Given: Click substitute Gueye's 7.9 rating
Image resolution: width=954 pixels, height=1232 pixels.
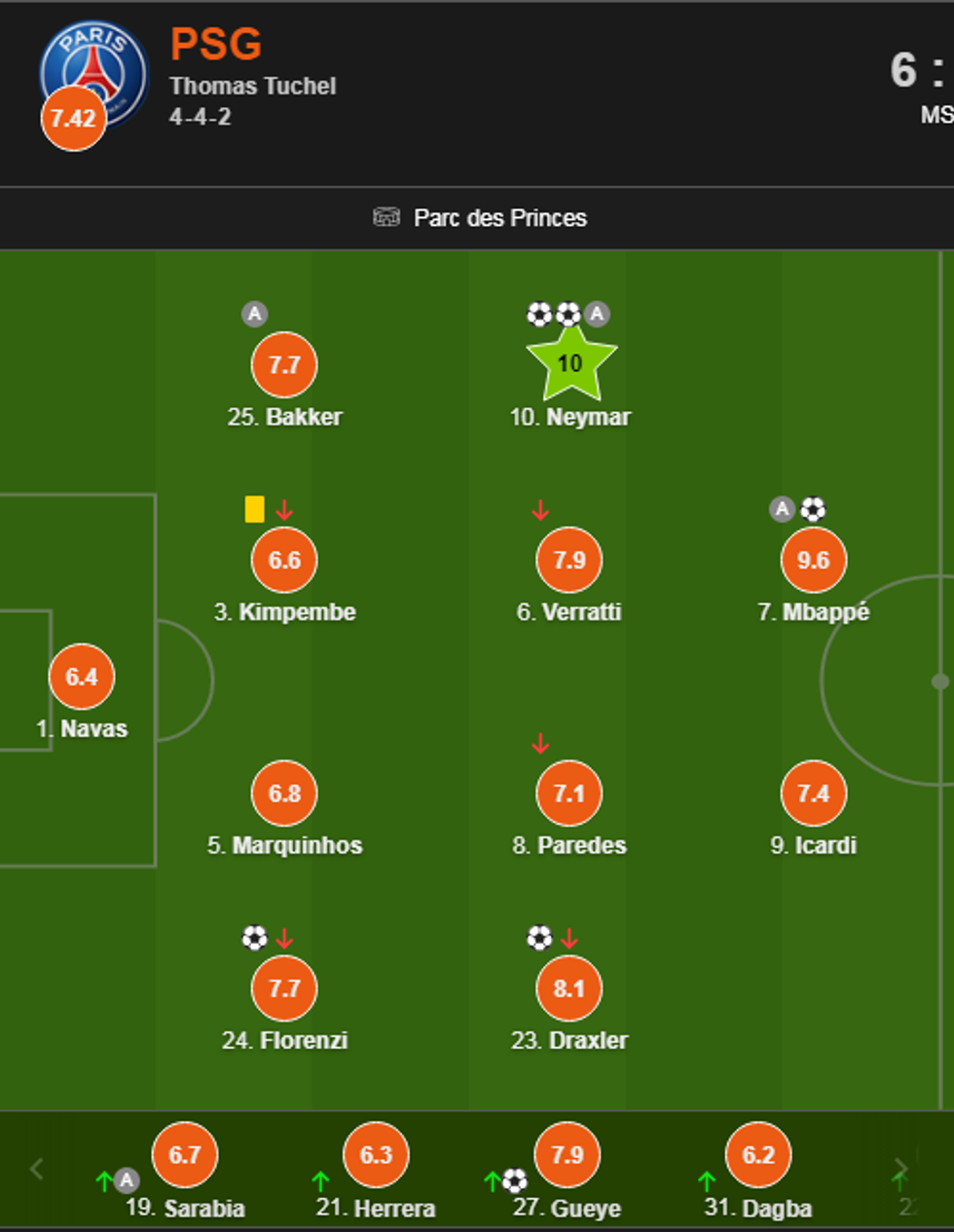Looking at the screenshot, I should click(x=568, y=1155).
